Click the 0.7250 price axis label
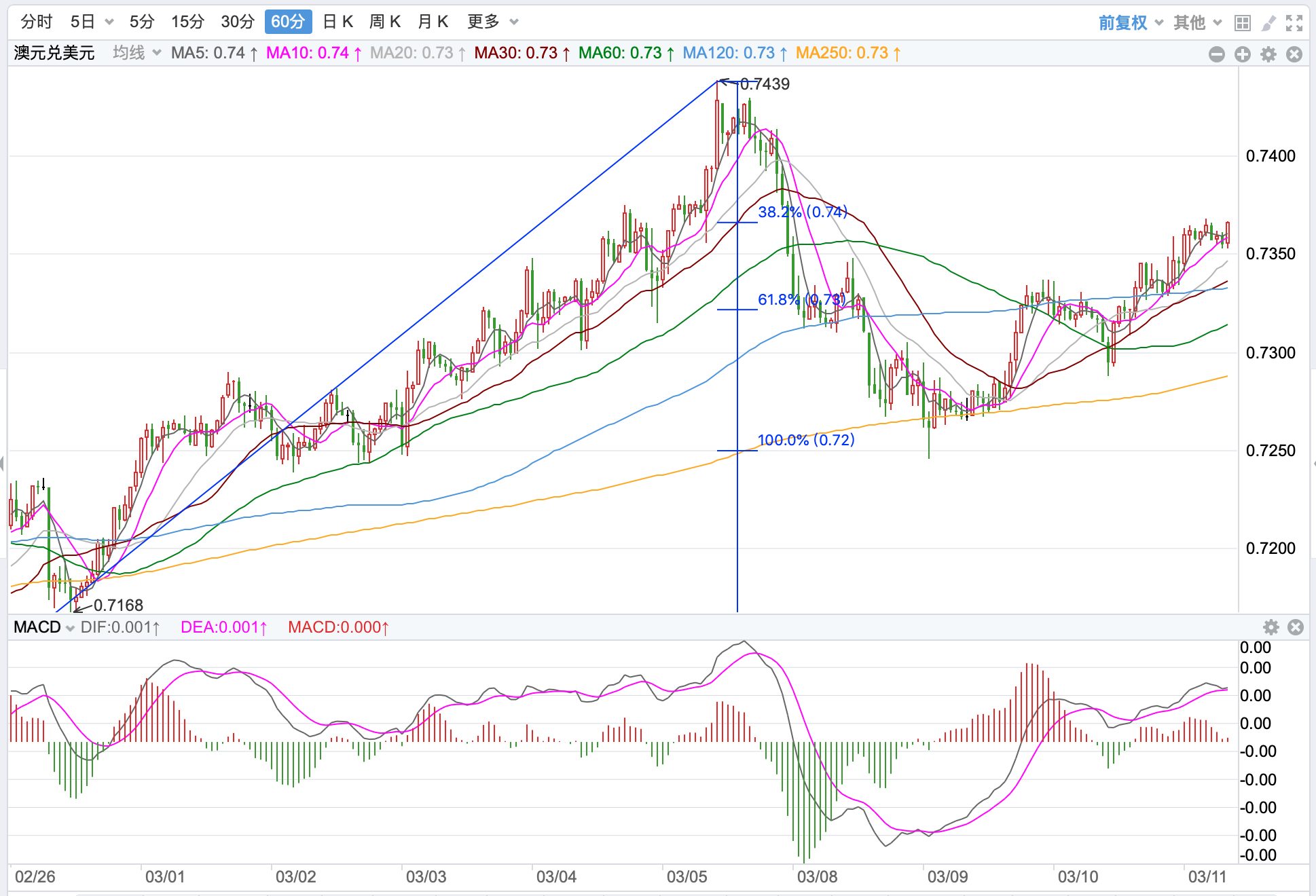Screen dimensions: 1316x896 click(x=1271, y=451)
